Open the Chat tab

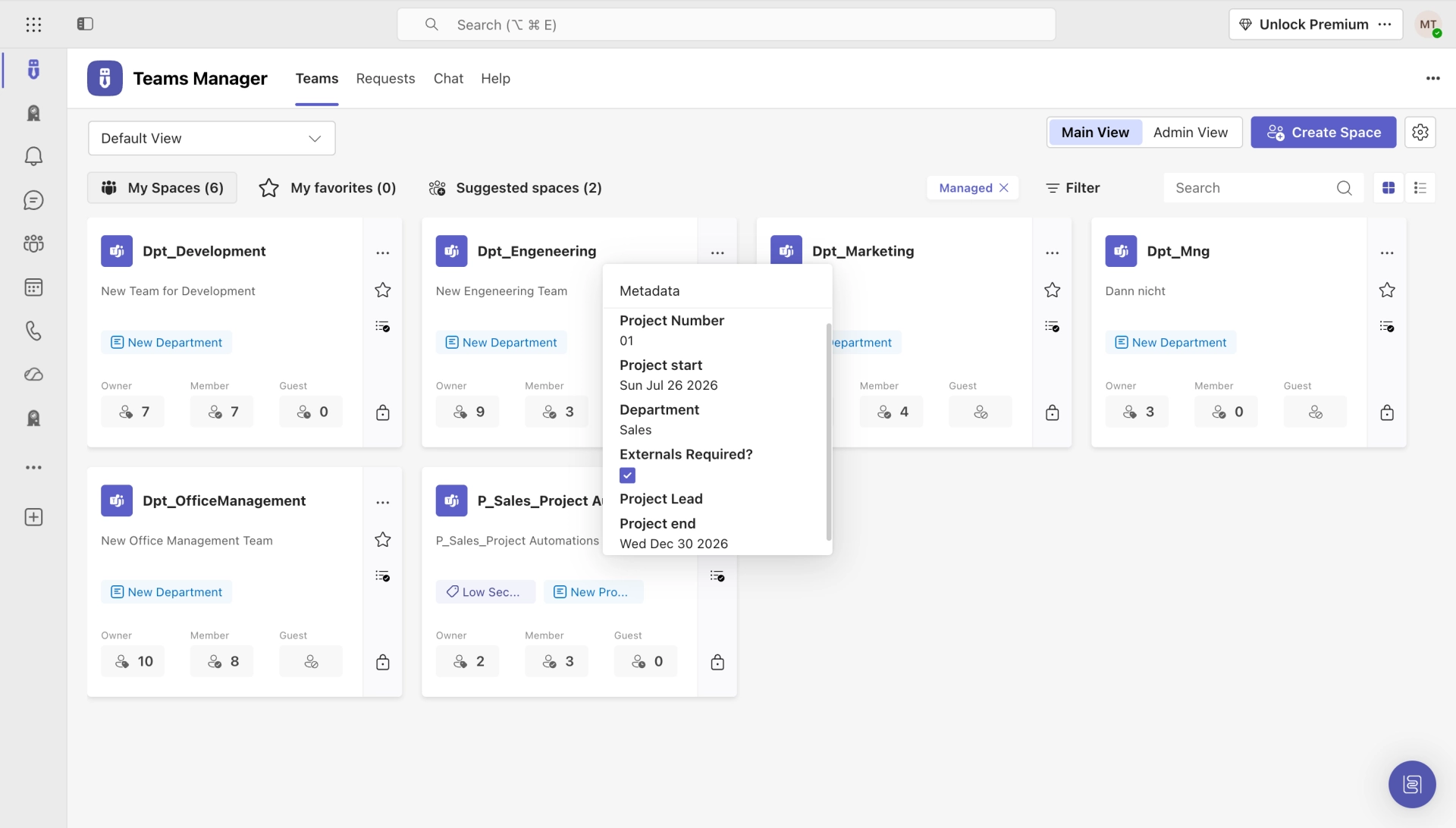point(448,78)
